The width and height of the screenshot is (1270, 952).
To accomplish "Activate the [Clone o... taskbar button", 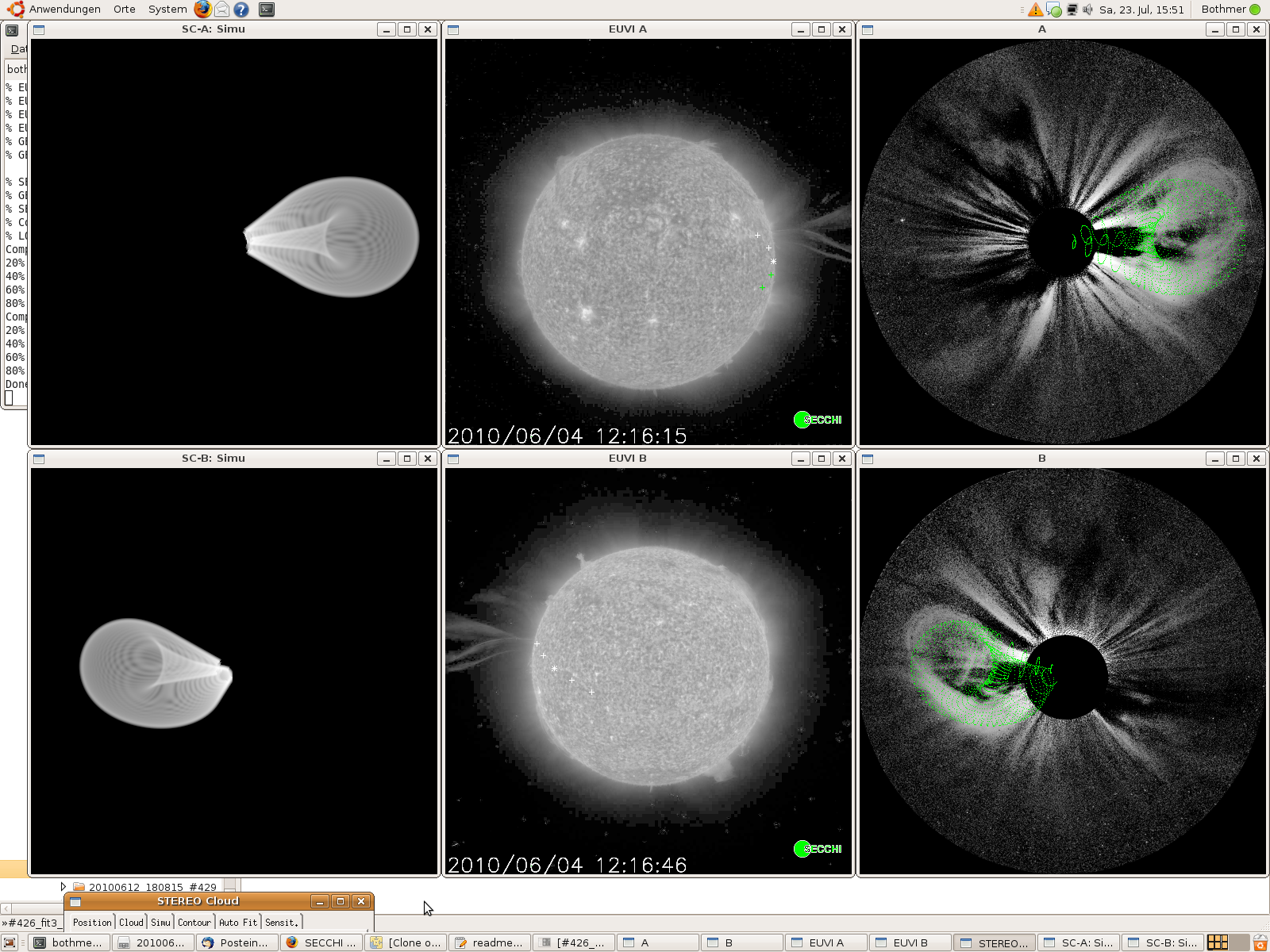I will [x=406, y=942].
